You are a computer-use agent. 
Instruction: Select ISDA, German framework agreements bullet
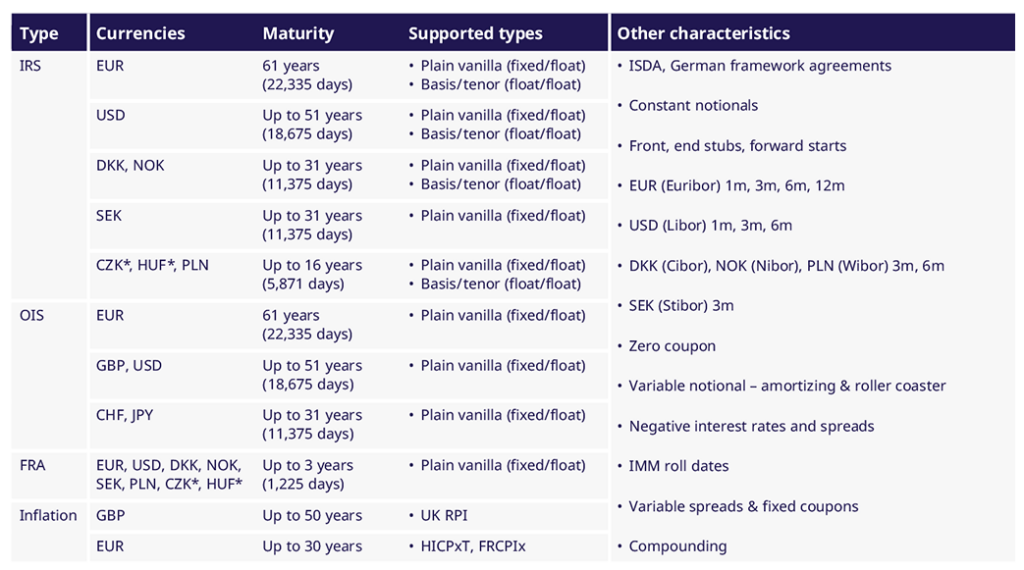[760, 66]
